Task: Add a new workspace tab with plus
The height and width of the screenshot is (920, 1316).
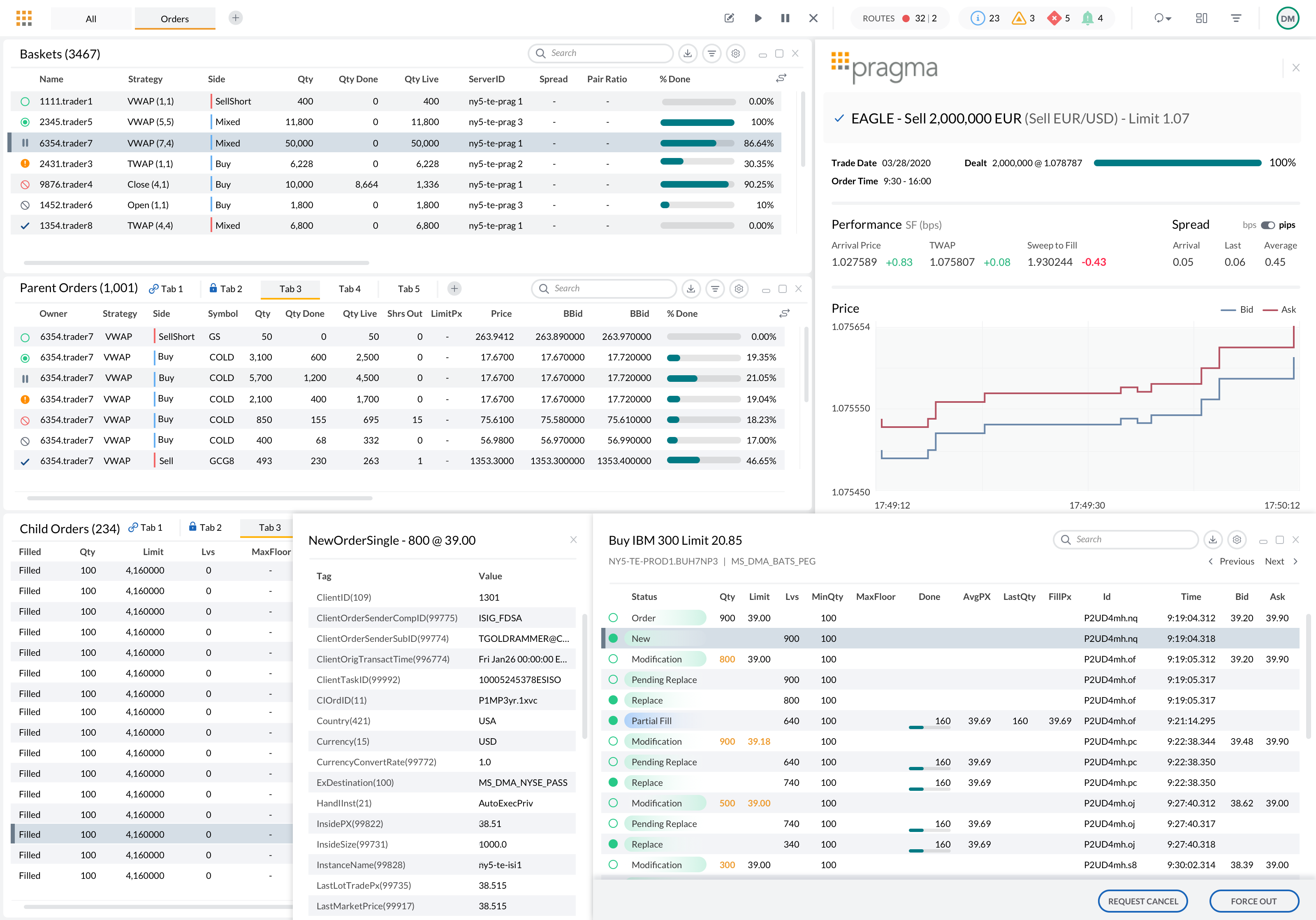Action: click(235, 19)
